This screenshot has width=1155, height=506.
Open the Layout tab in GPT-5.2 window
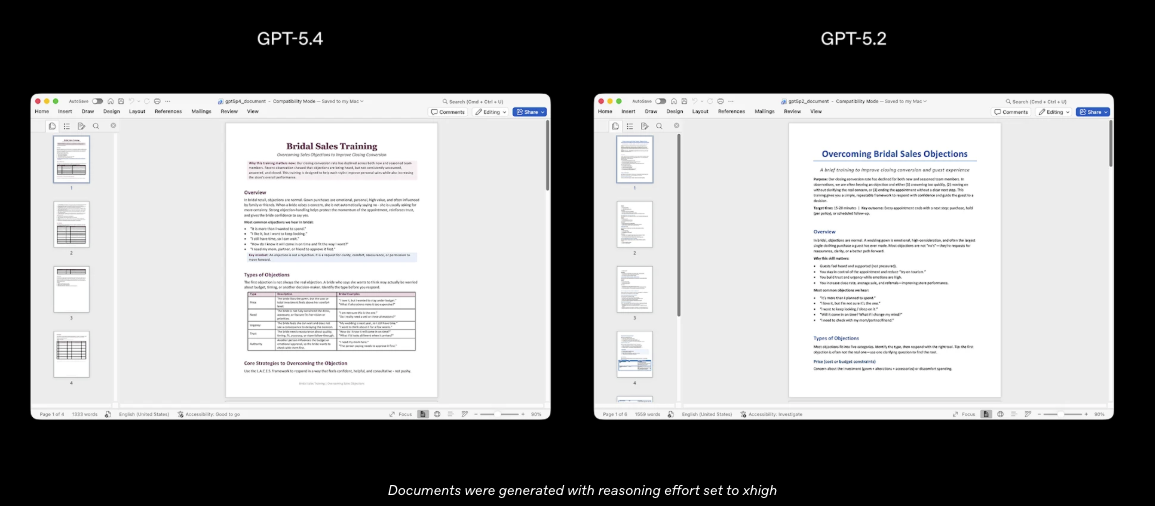tap(701, 111)
